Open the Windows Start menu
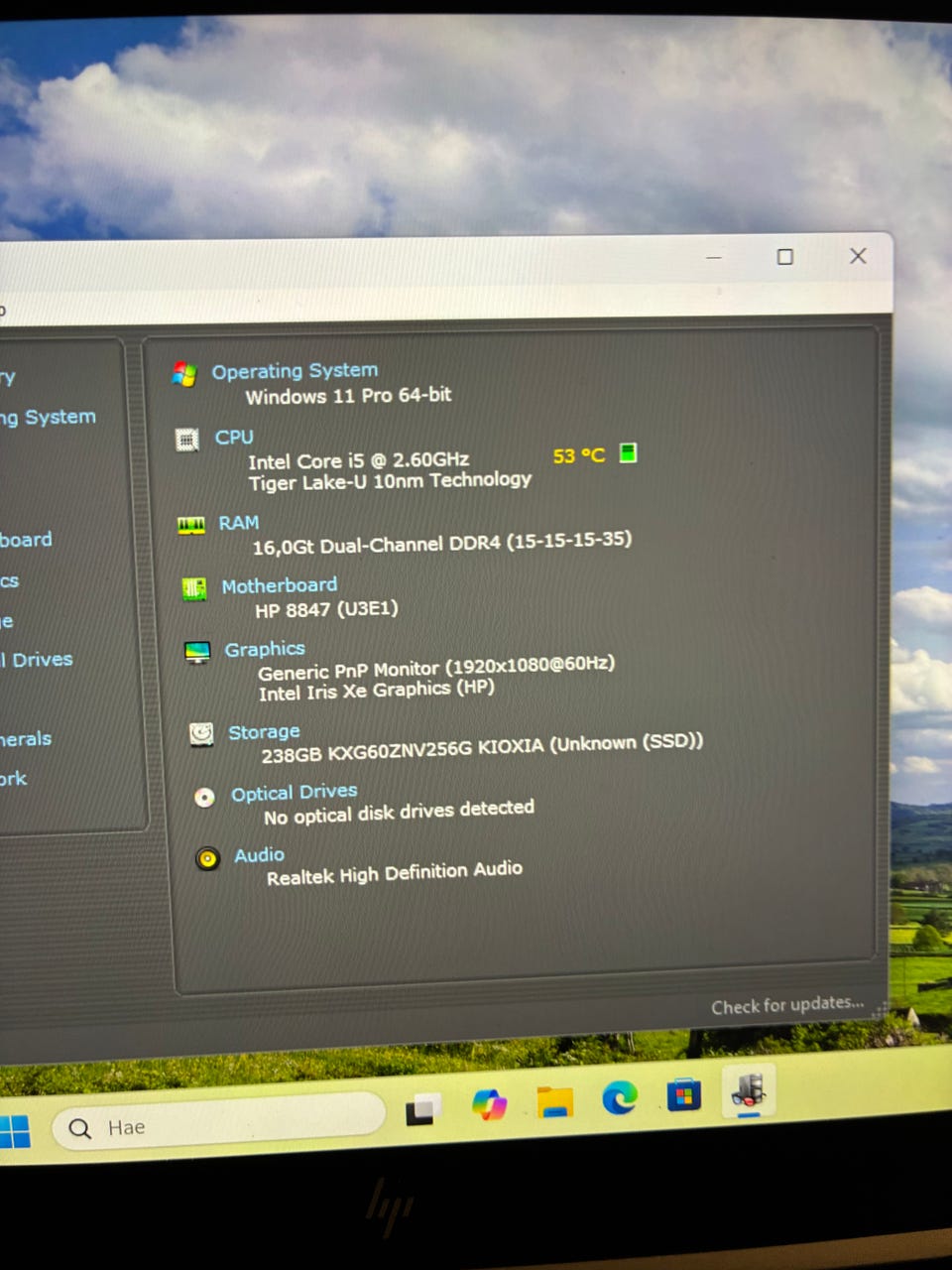952x1270 pixels. (14, 1132)
